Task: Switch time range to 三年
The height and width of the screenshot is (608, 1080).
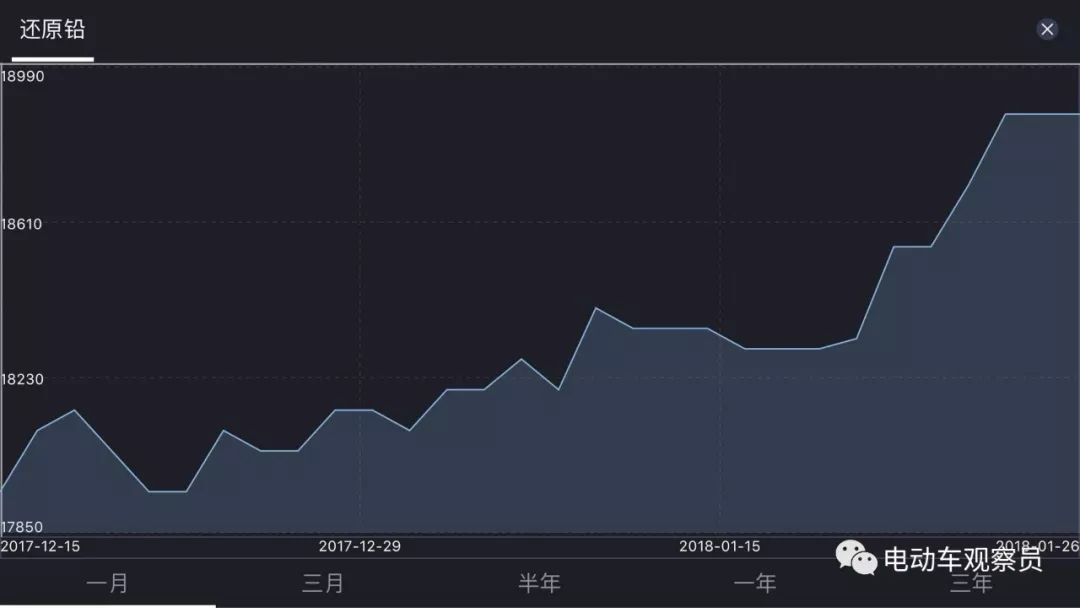Action: click(x=971, y=583)
